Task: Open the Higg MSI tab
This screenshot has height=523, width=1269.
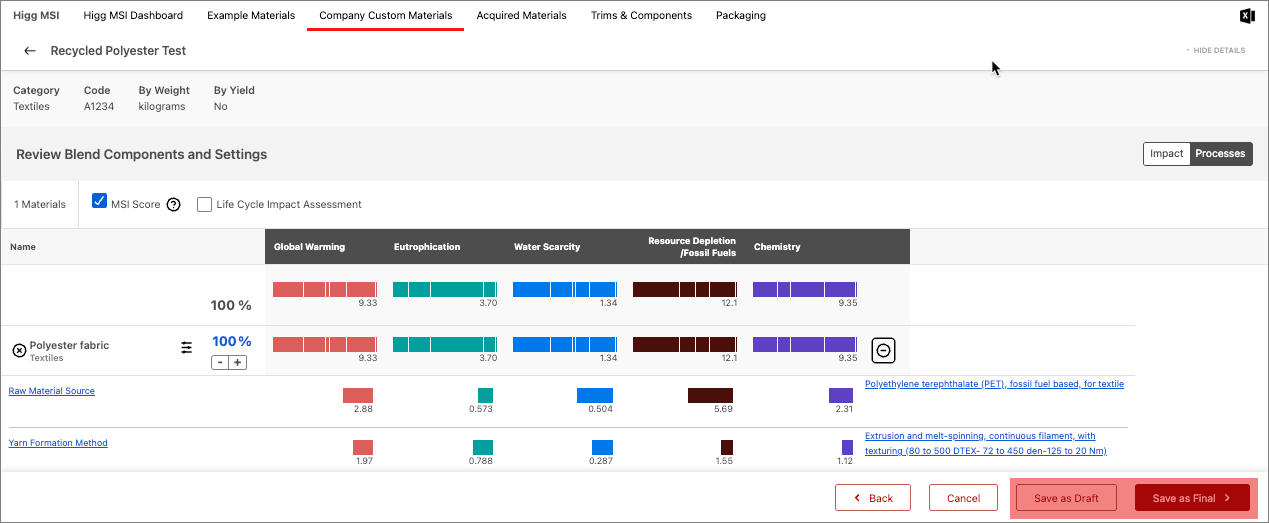Action: point(36,16)
